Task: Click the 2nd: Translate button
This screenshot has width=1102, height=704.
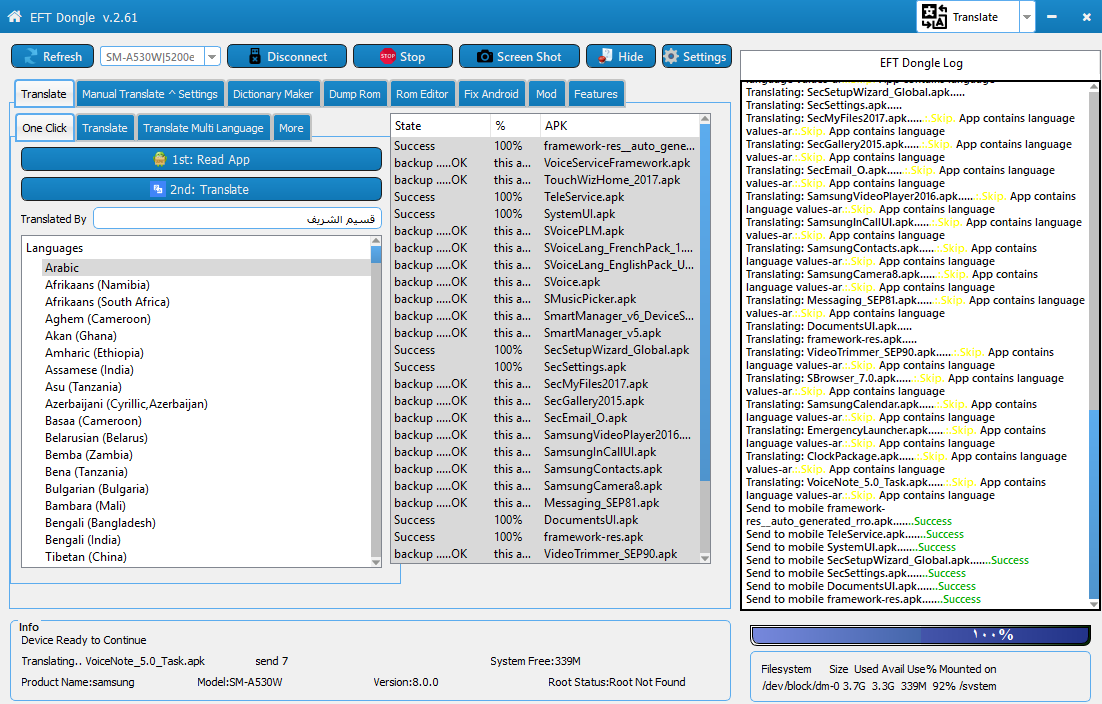Action: tap(201, 189)
